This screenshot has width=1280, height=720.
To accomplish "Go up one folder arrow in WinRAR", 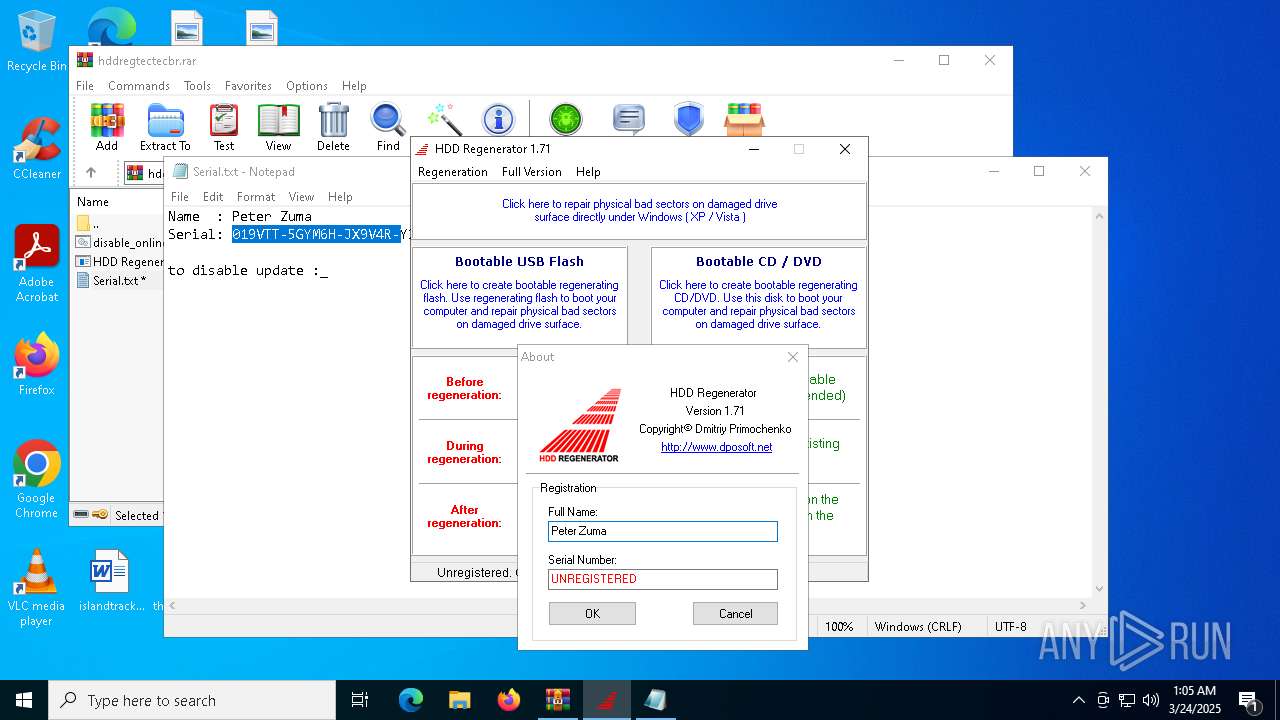I will 91,172.
